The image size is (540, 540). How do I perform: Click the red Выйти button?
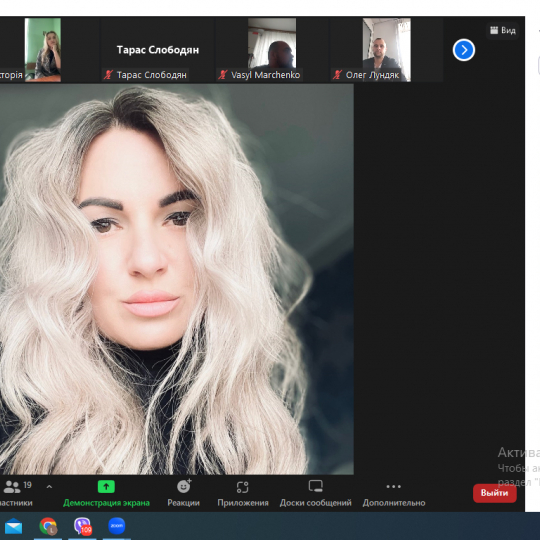tap(495, 493)
